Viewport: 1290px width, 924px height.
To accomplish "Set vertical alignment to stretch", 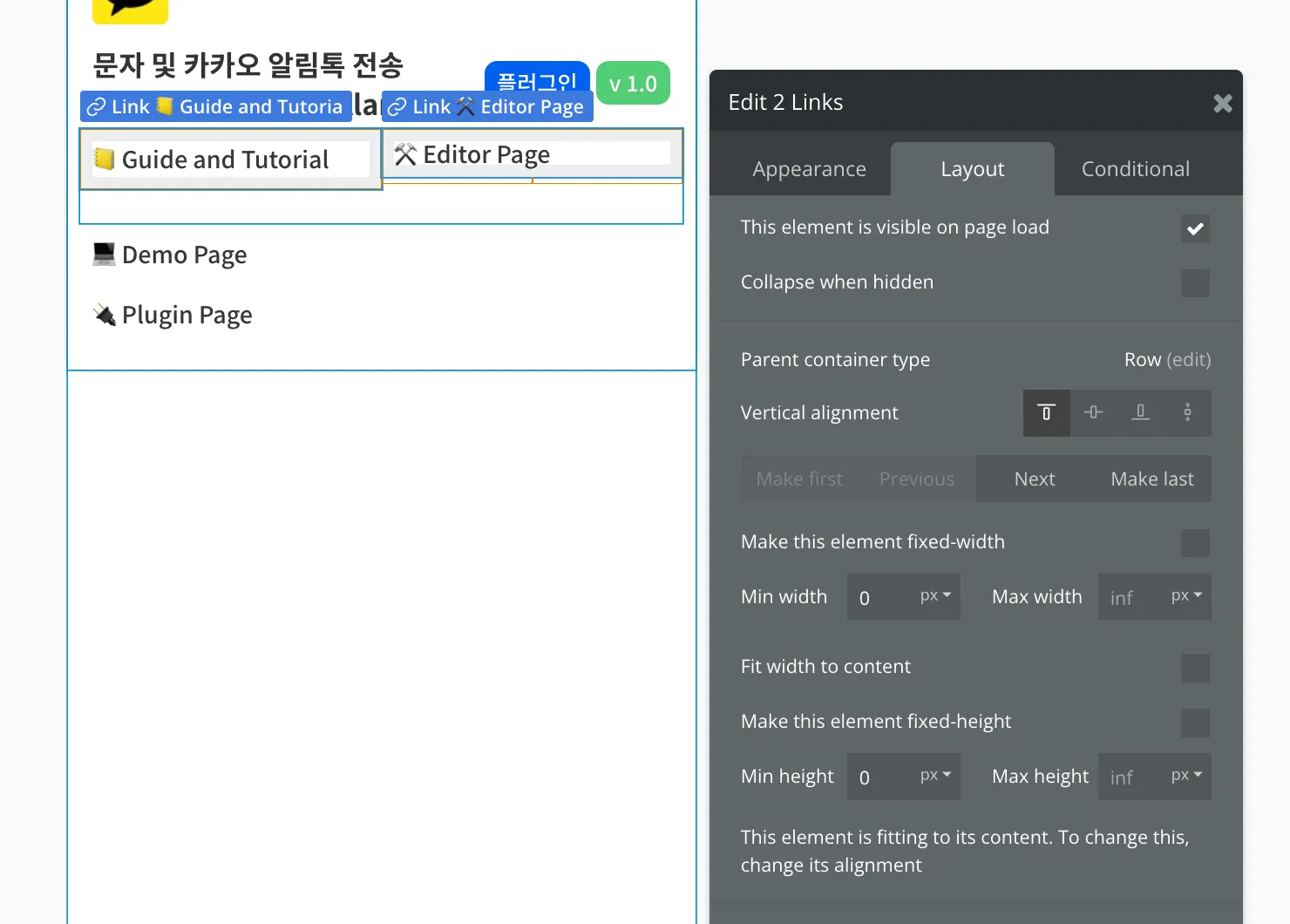I will (1187, 412).
